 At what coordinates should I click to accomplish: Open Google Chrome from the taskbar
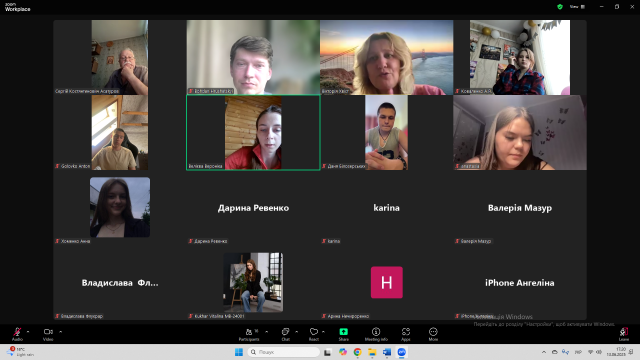click(358, 352)
